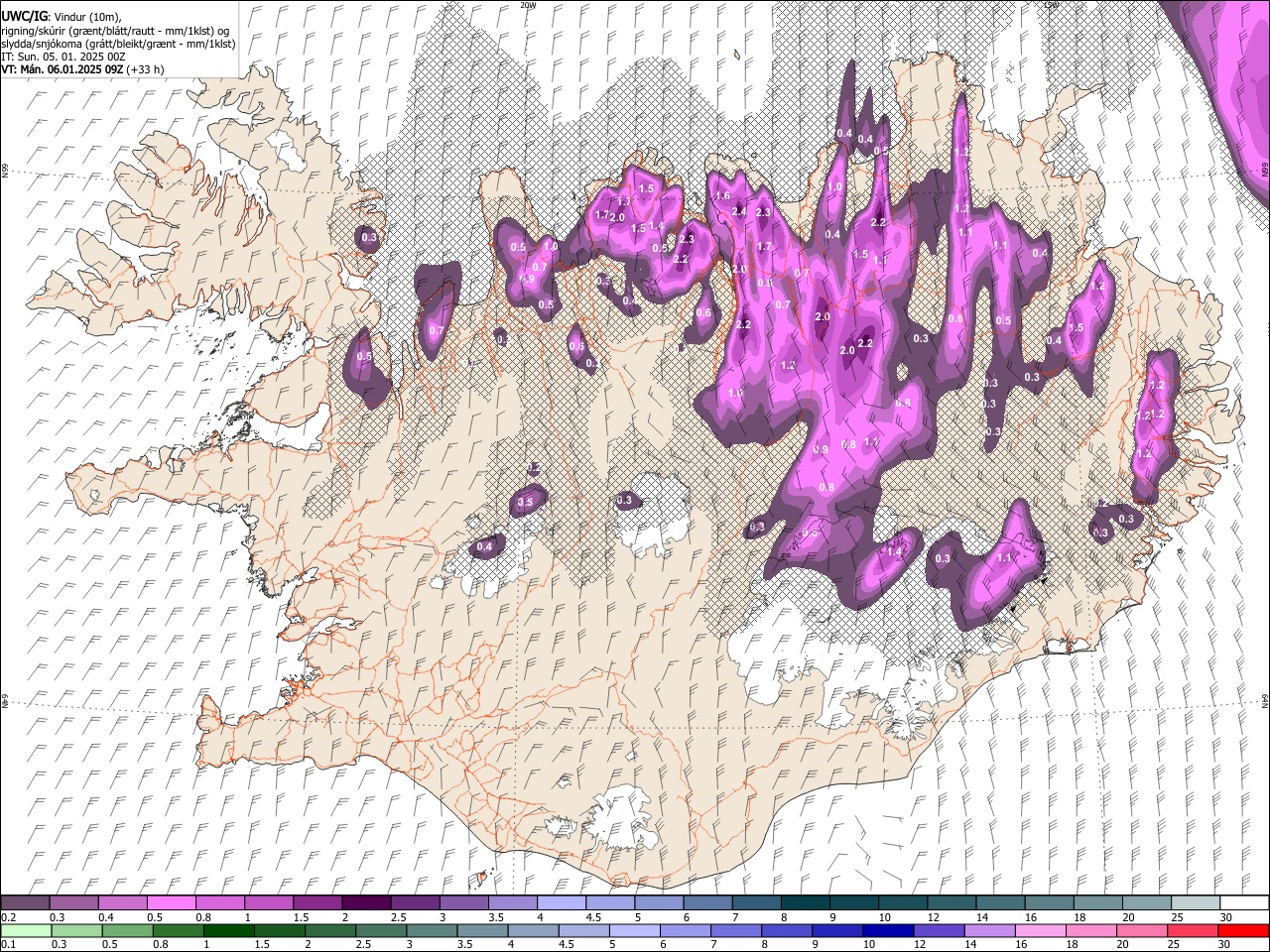Select the 2.5 violet swatch in upper legend row
The image size is (1270, 952).
[x=415, y=902]
